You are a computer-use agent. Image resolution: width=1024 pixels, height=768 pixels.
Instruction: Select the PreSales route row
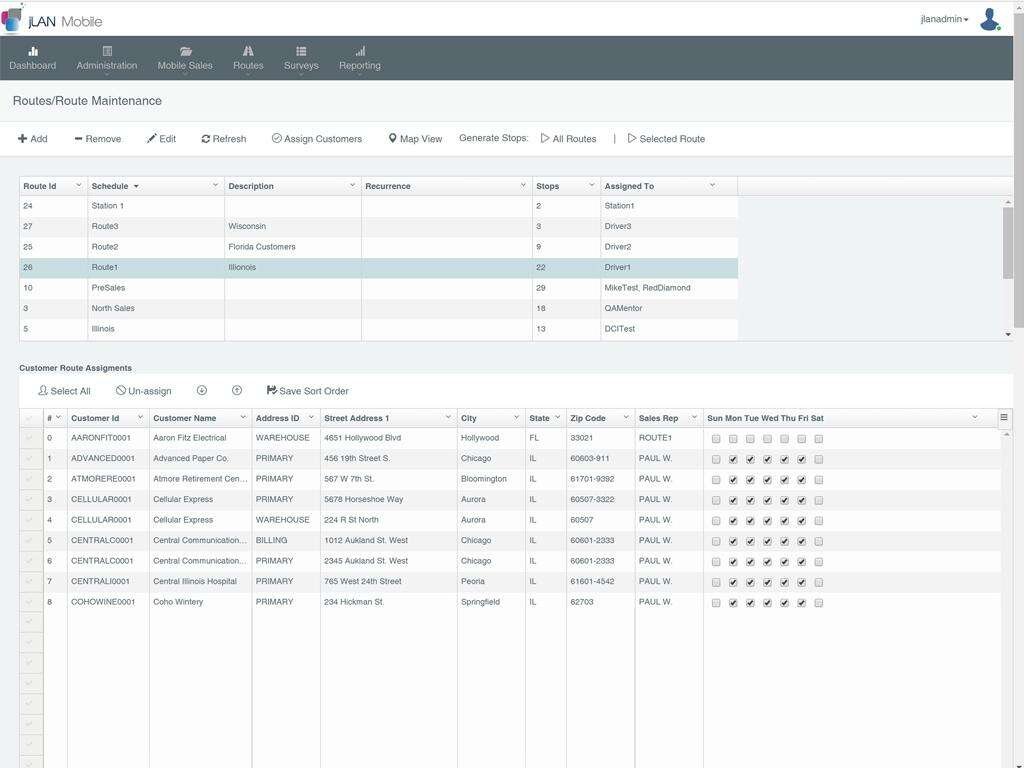[x=379, y=287]
